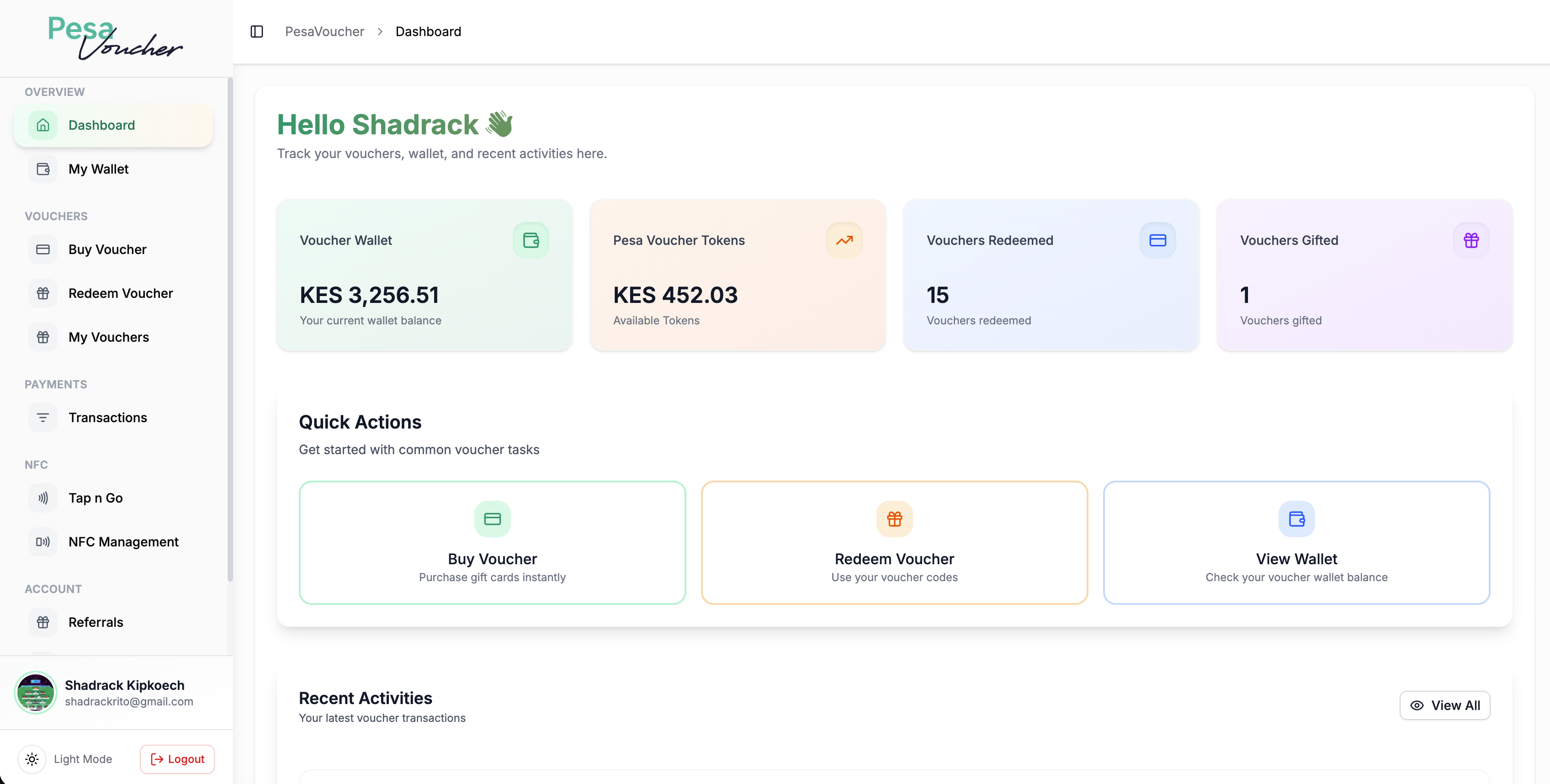Click the KES 452.03 tokens value
Viewport: 1550px width, 784px height.
675,295
